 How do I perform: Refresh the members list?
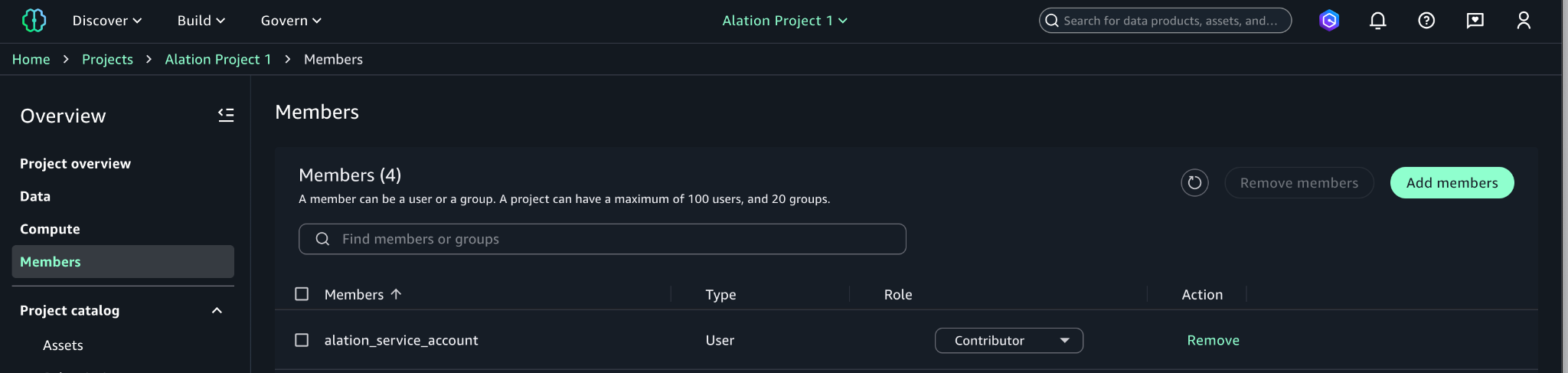click(x=1194, y=183)
